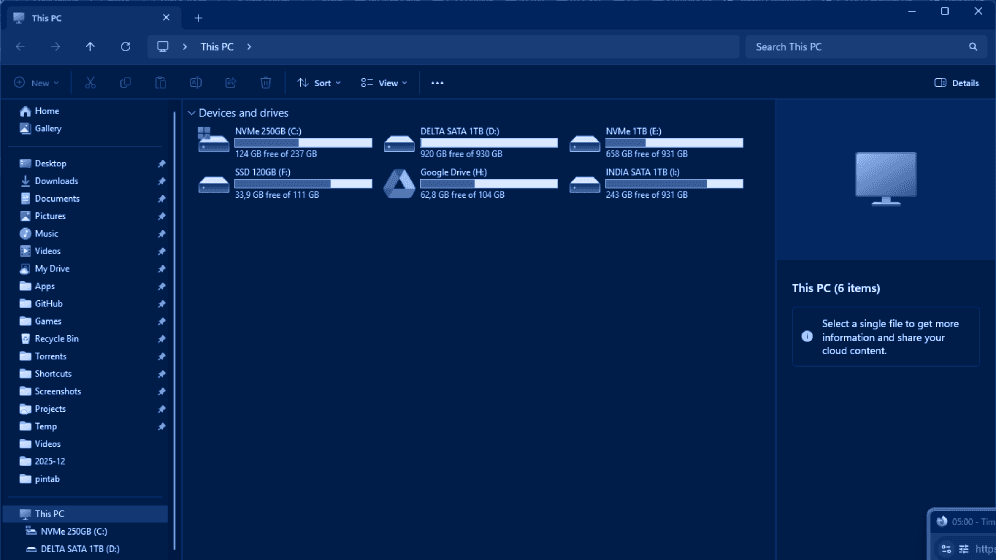The width and height of the screenshot is (996, 560).
Task: Unpin Downloads using its pin icon
Action: tap(162, 181)
